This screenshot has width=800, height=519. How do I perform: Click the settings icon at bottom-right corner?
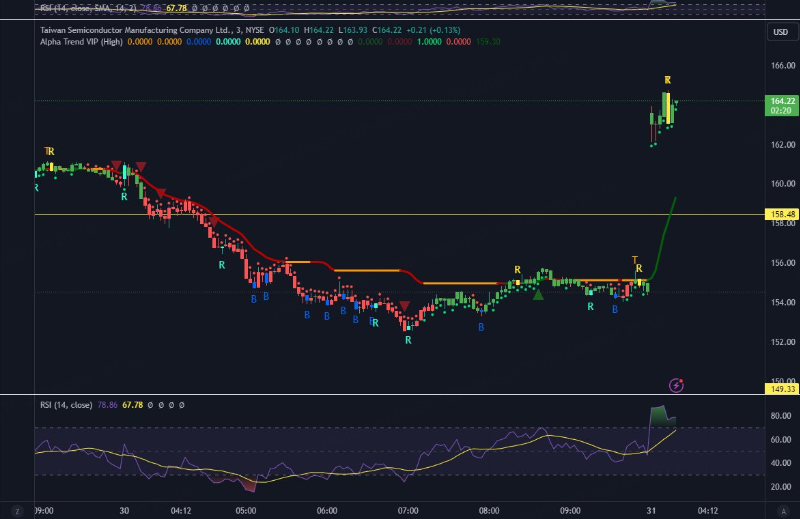781,510
